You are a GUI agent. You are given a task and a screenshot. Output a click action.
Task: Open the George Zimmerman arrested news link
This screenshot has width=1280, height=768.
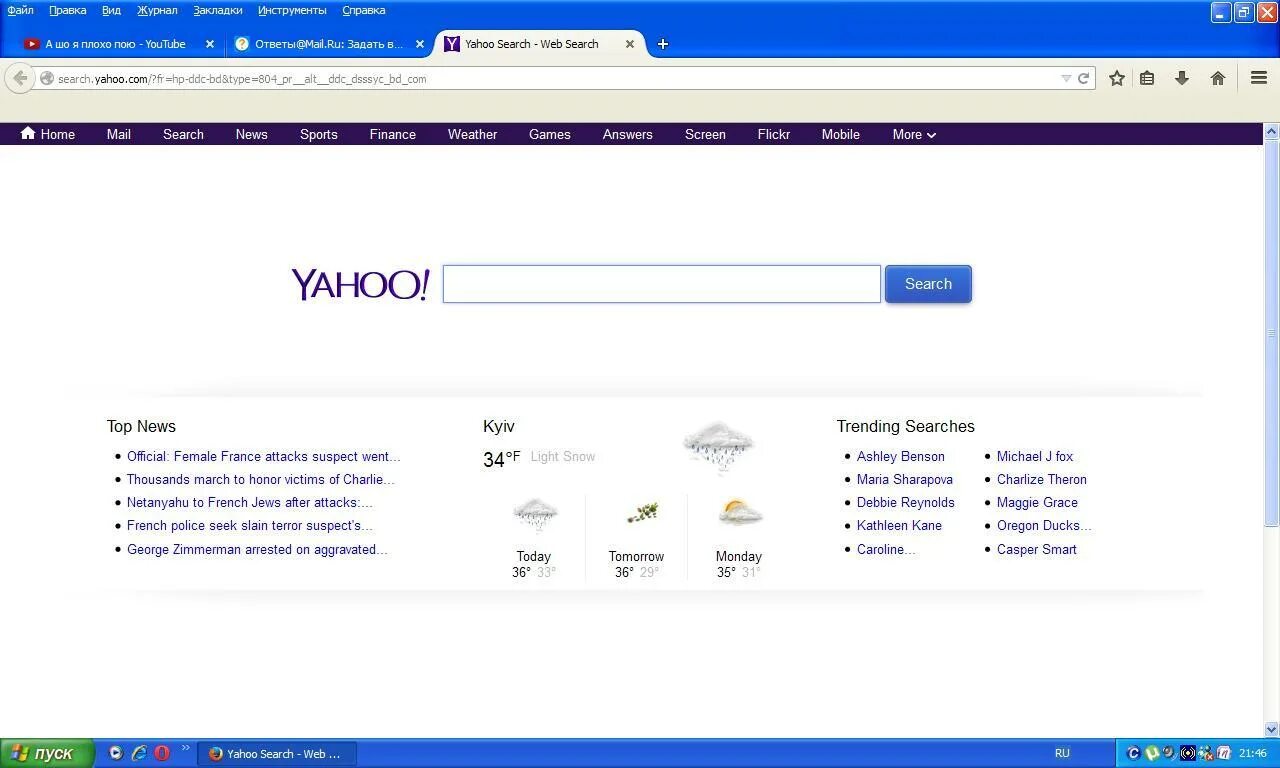pyautogui.click(x=257, y=549)
